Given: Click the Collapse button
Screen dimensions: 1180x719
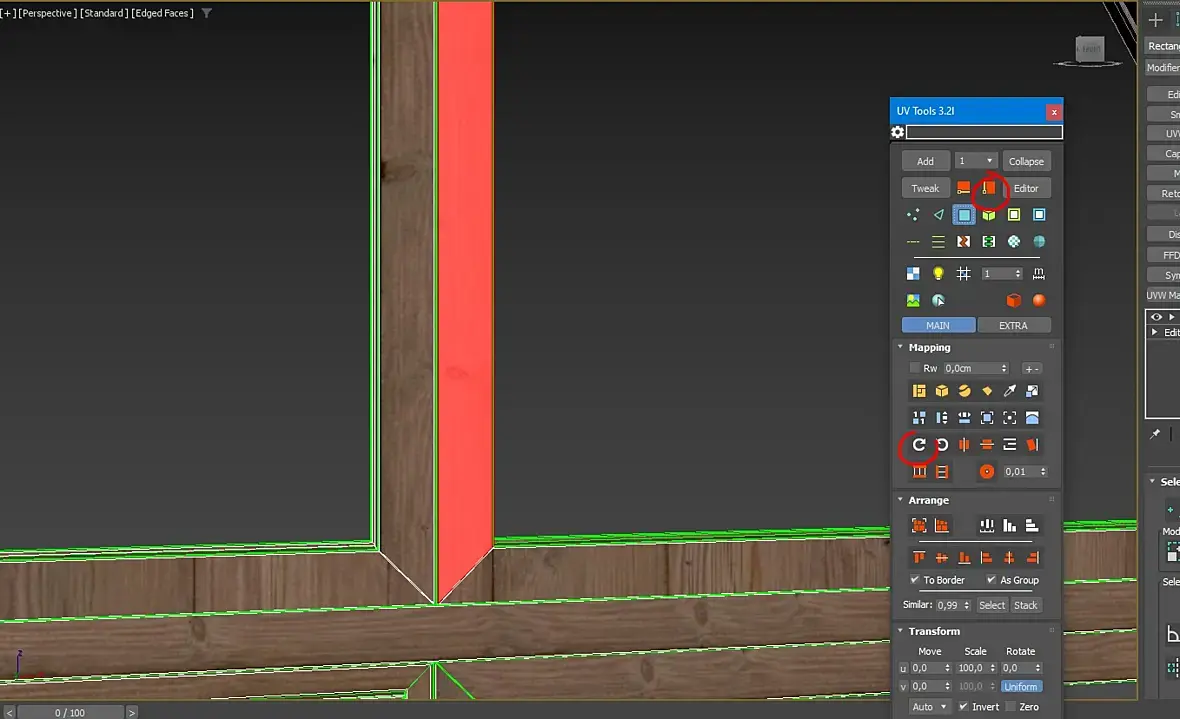Looking at the screenshot, I should coord(1026,161).
